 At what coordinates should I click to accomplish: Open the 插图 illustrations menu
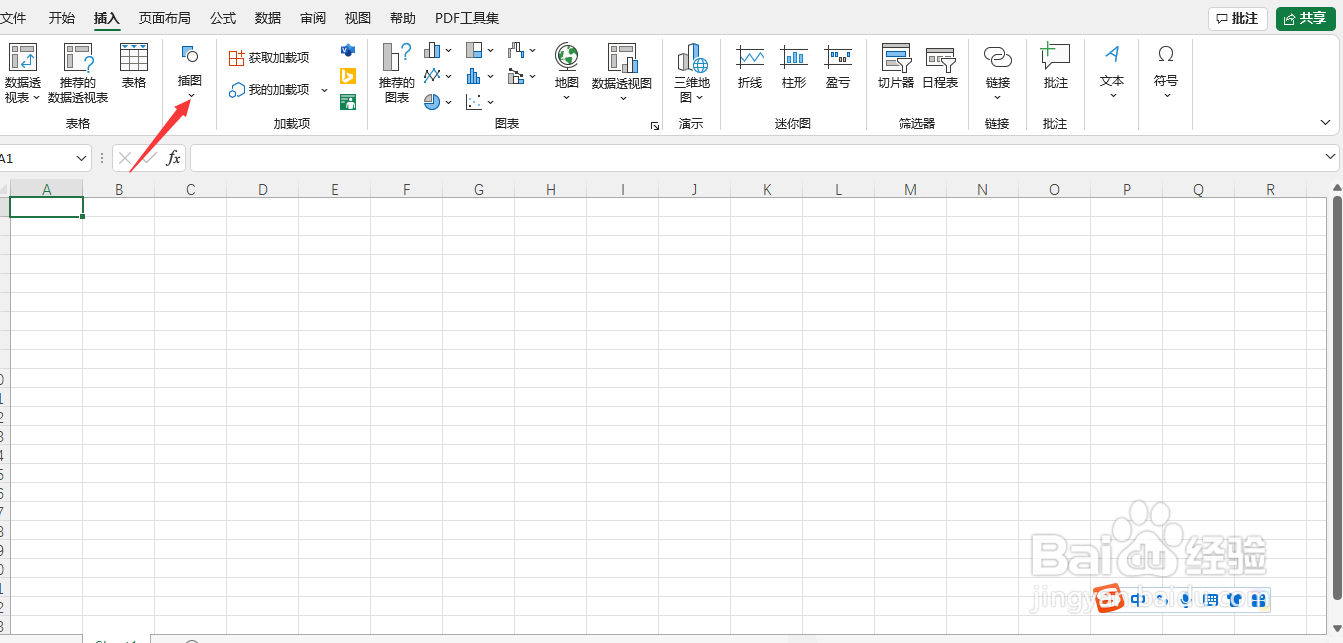pos(190,72)
